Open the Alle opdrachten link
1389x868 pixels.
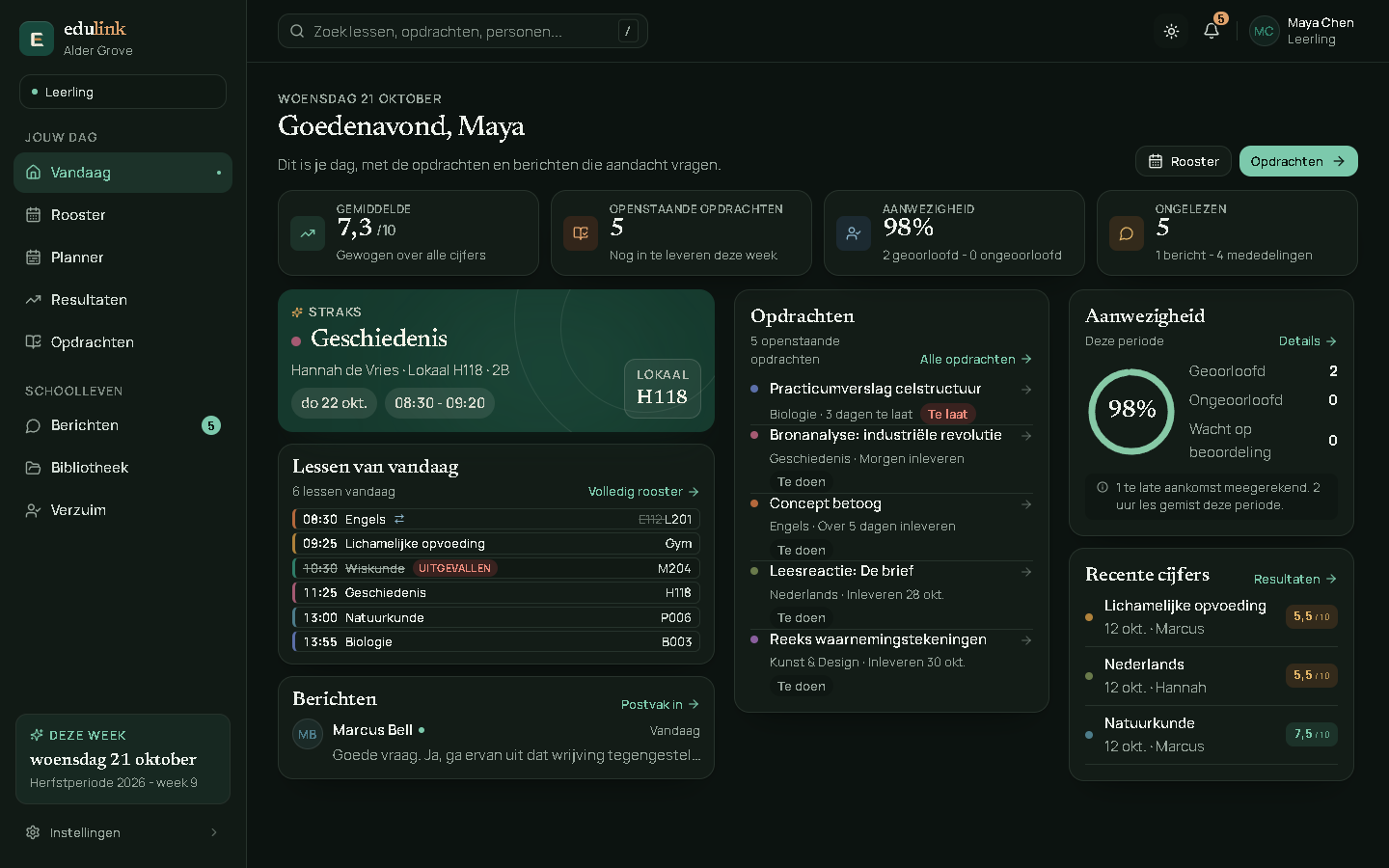[x=975, y=359]
